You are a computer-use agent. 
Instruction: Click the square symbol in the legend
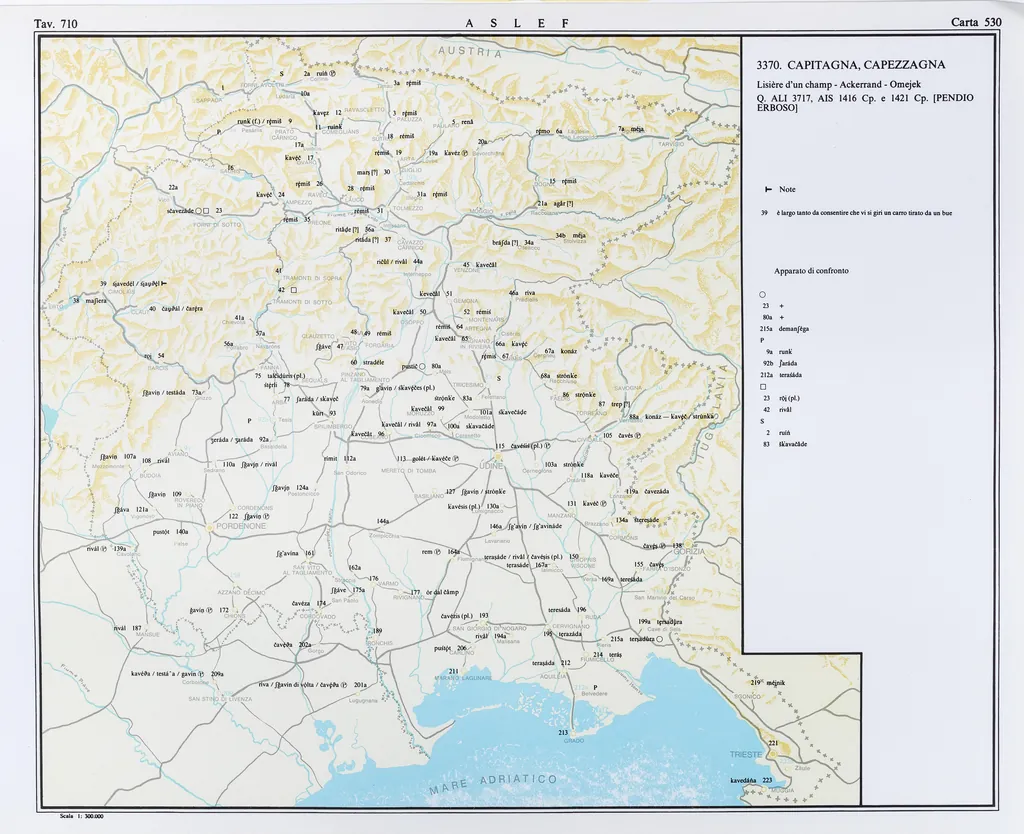pos(762,386)
